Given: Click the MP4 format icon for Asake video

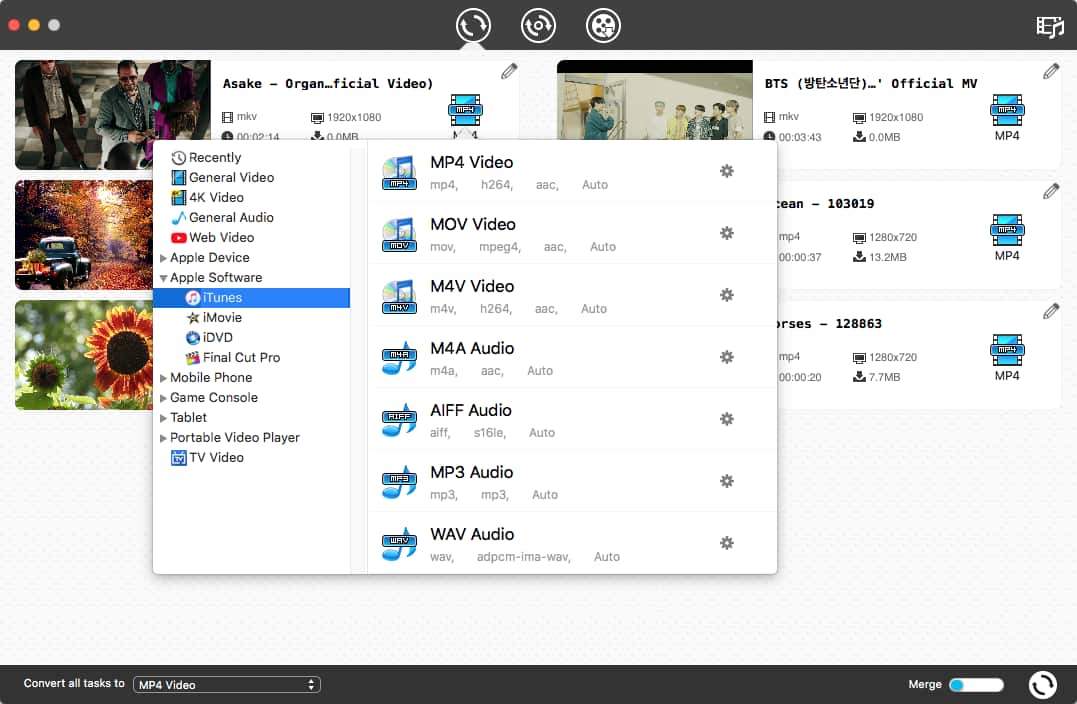Looking at the screenshot, I should click(x=465, y=111).
